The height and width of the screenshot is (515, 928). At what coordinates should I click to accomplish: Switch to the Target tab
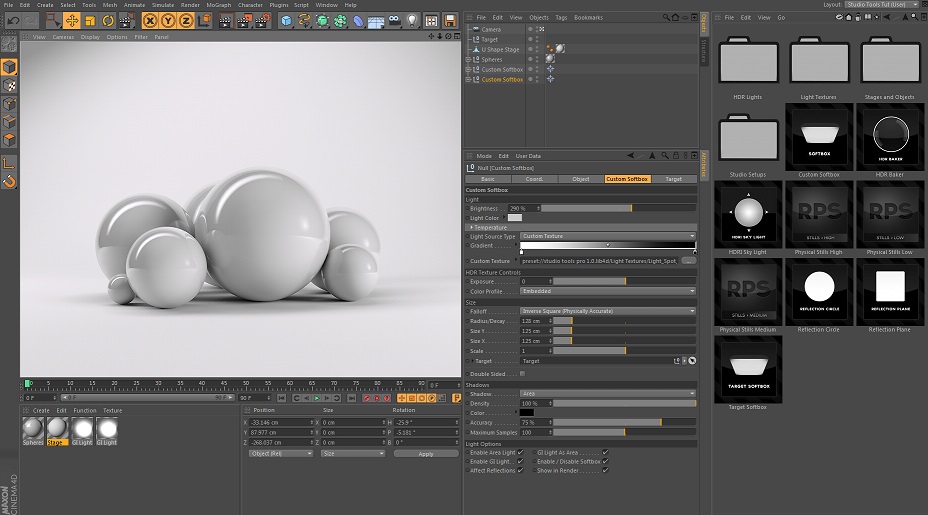(x=674, y=179)
